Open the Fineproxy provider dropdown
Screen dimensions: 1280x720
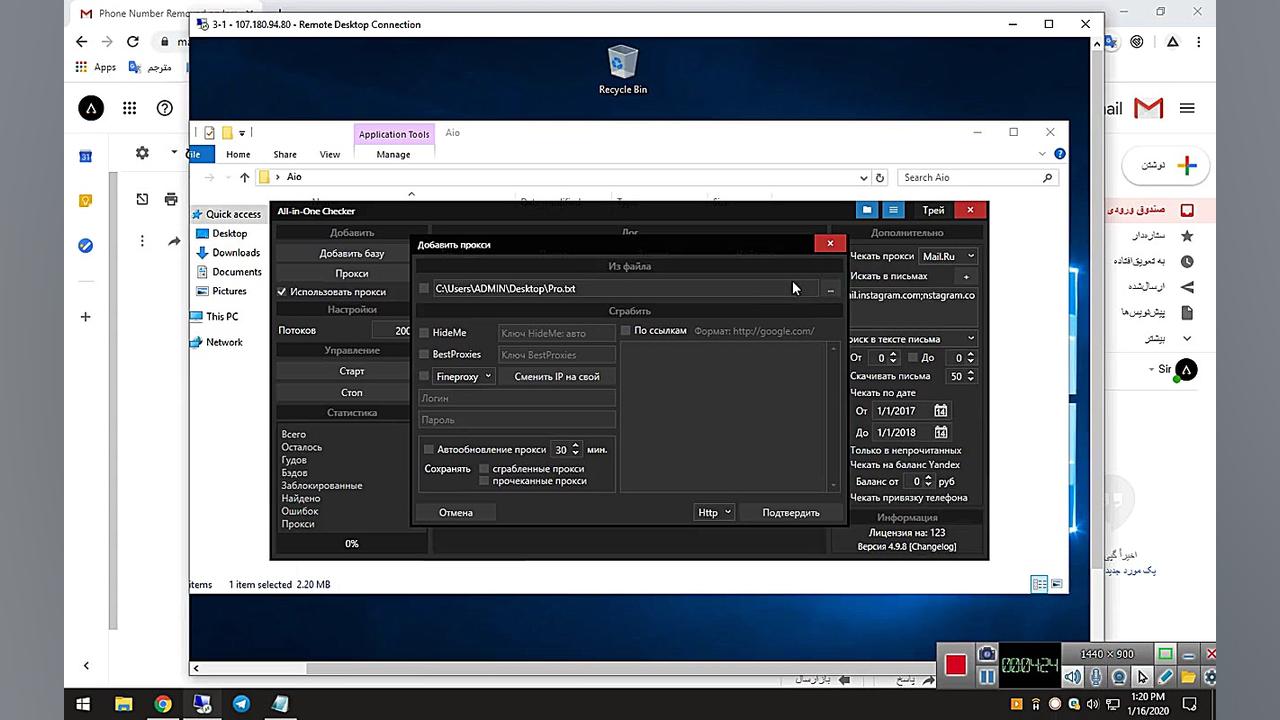[x=463, y=376]
